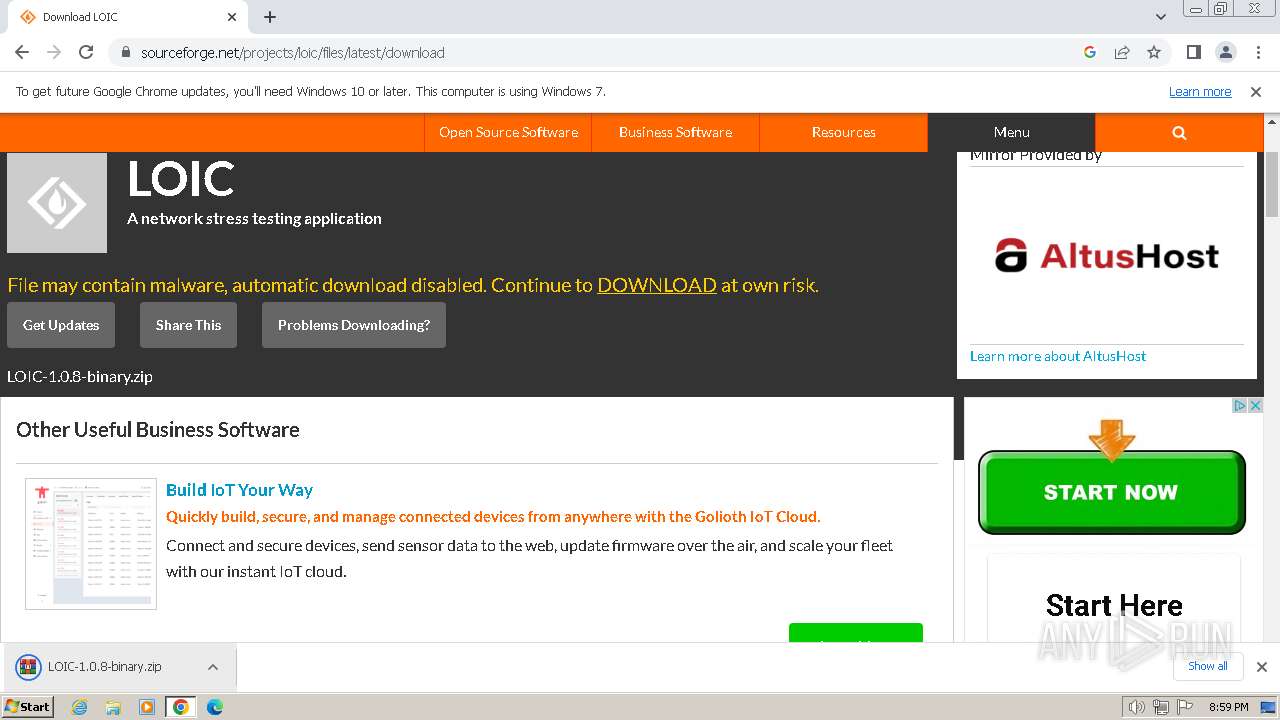Click the Google icon in address bar
Viewport: 1280px width, 720px height.
[1090, 52]
